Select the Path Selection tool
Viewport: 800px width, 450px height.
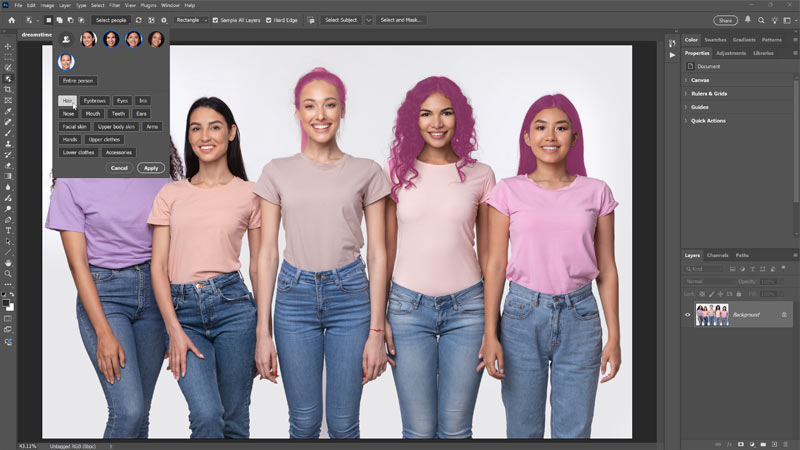click(8, 241)
